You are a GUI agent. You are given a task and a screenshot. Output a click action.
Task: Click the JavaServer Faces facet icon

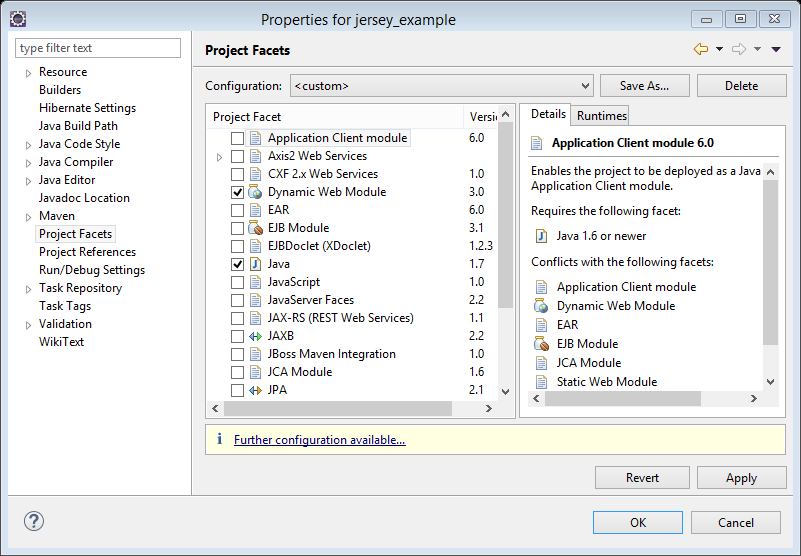255,300
